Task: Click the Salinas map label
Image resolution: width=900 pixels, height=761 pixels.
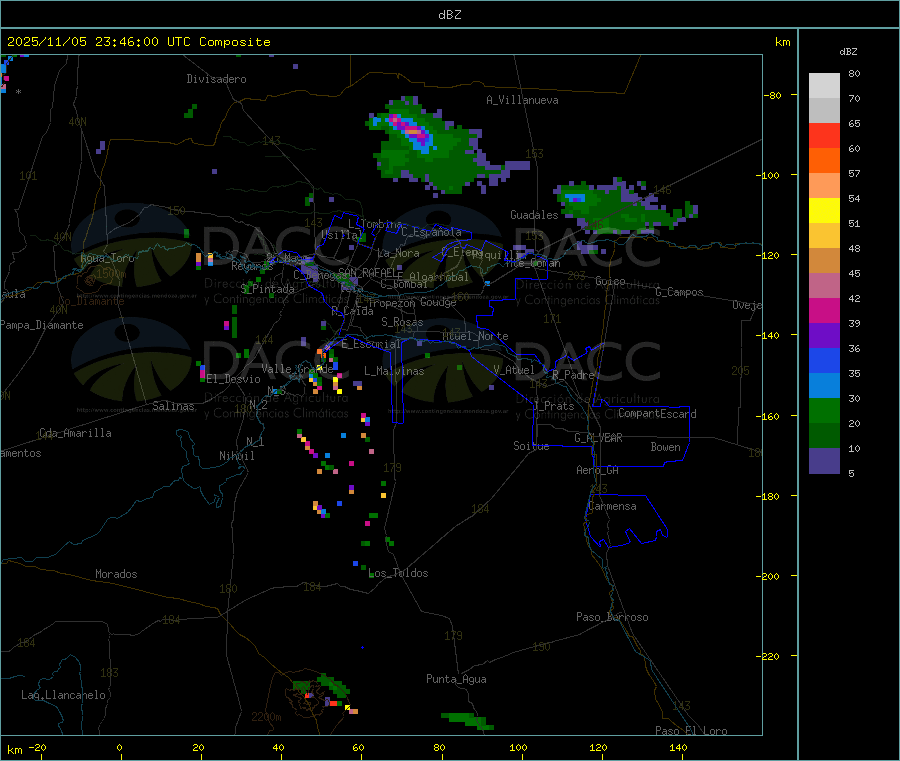Action: (173, 406)
